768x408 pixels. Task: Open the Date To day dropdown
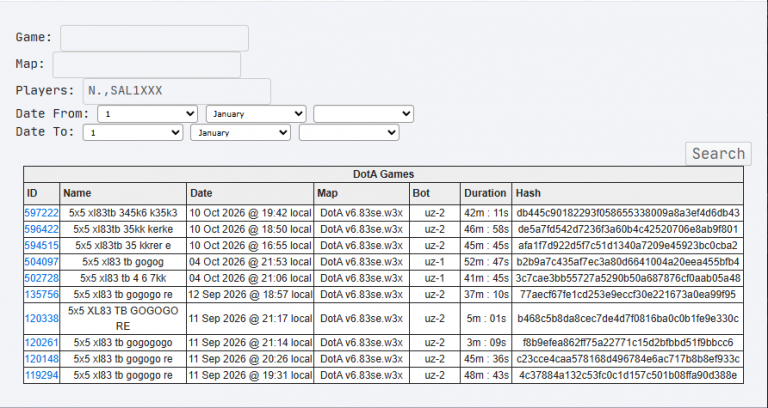pos(133,132)
